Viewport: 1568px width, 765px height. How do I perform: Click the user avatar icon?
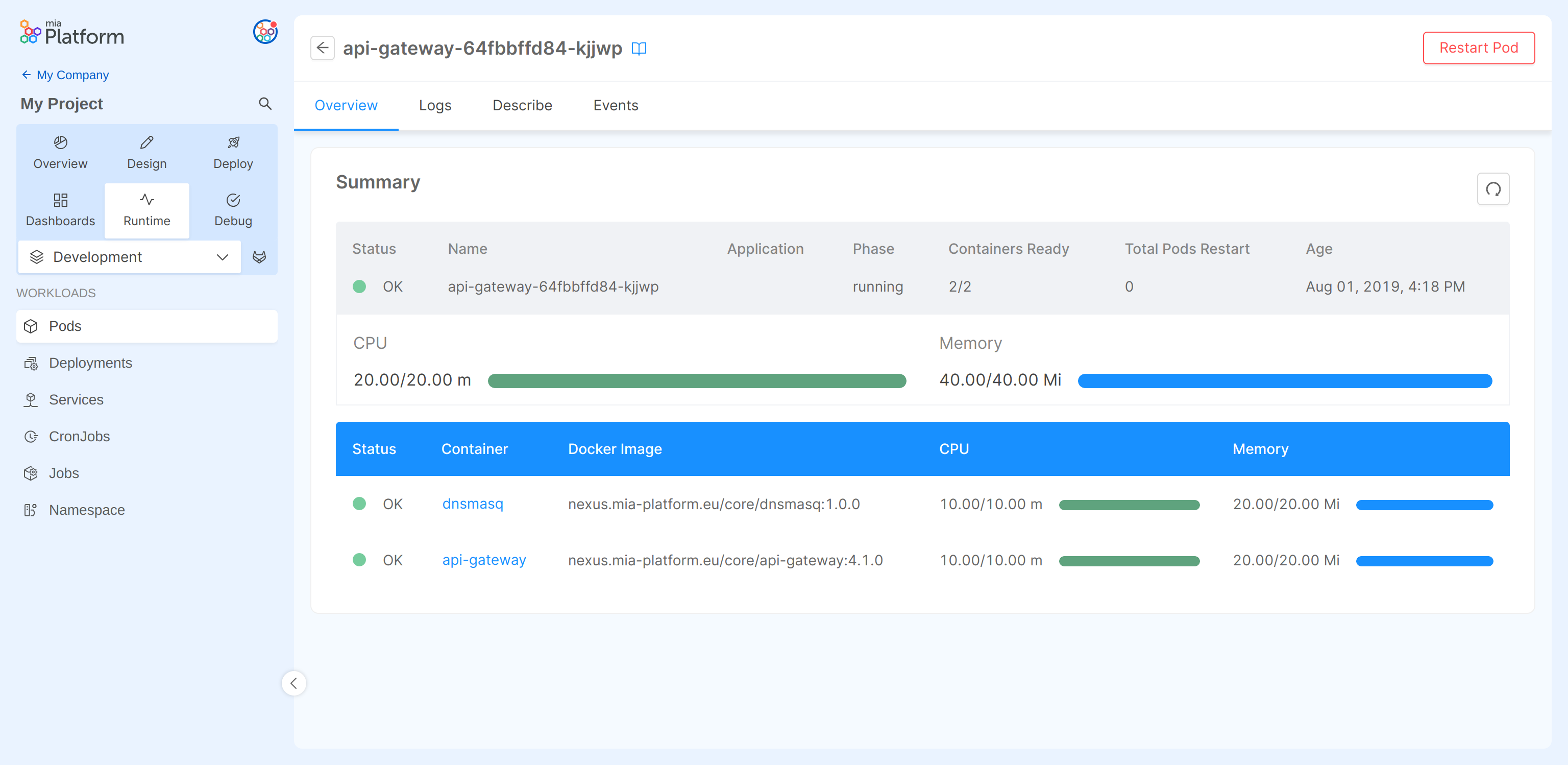[x=265, y=32]
